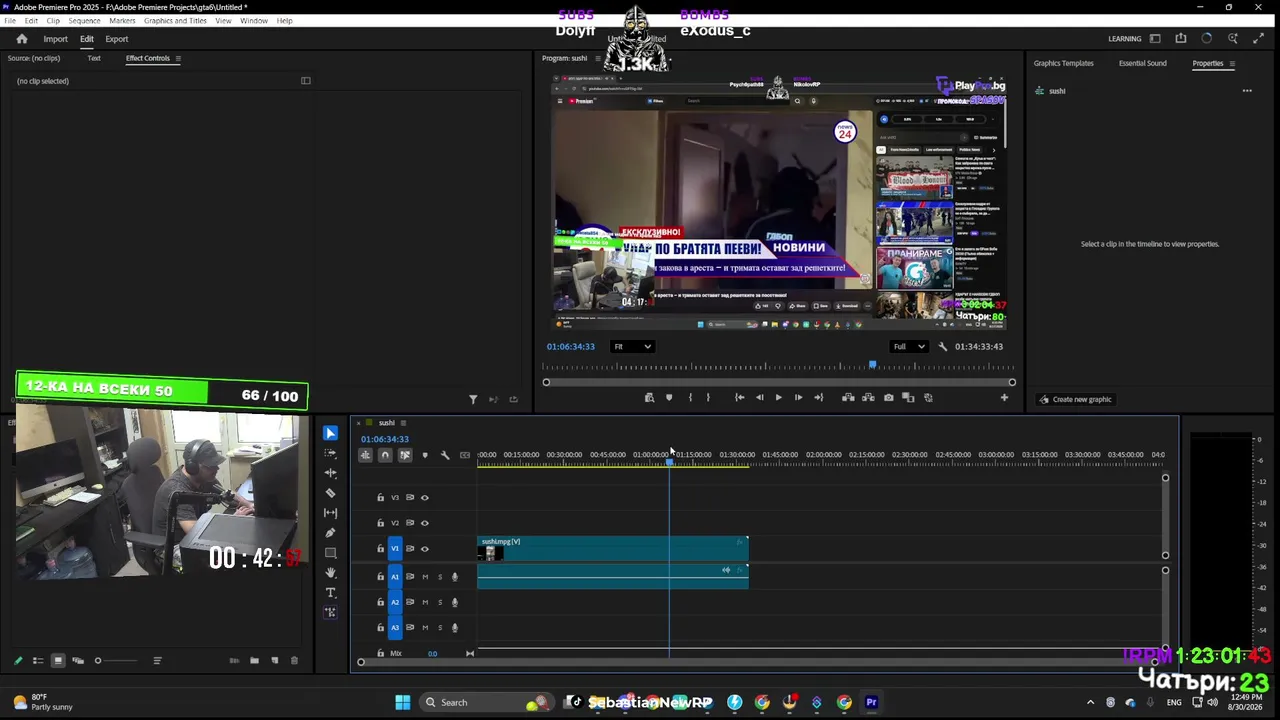Mute audio track A1

coord(425,577)
